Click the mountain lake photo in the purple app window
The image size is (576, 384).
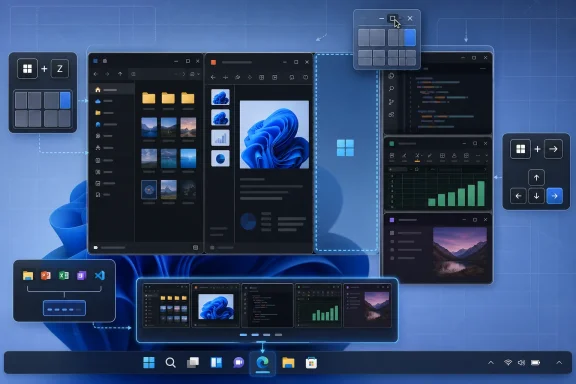pos(460,252)
